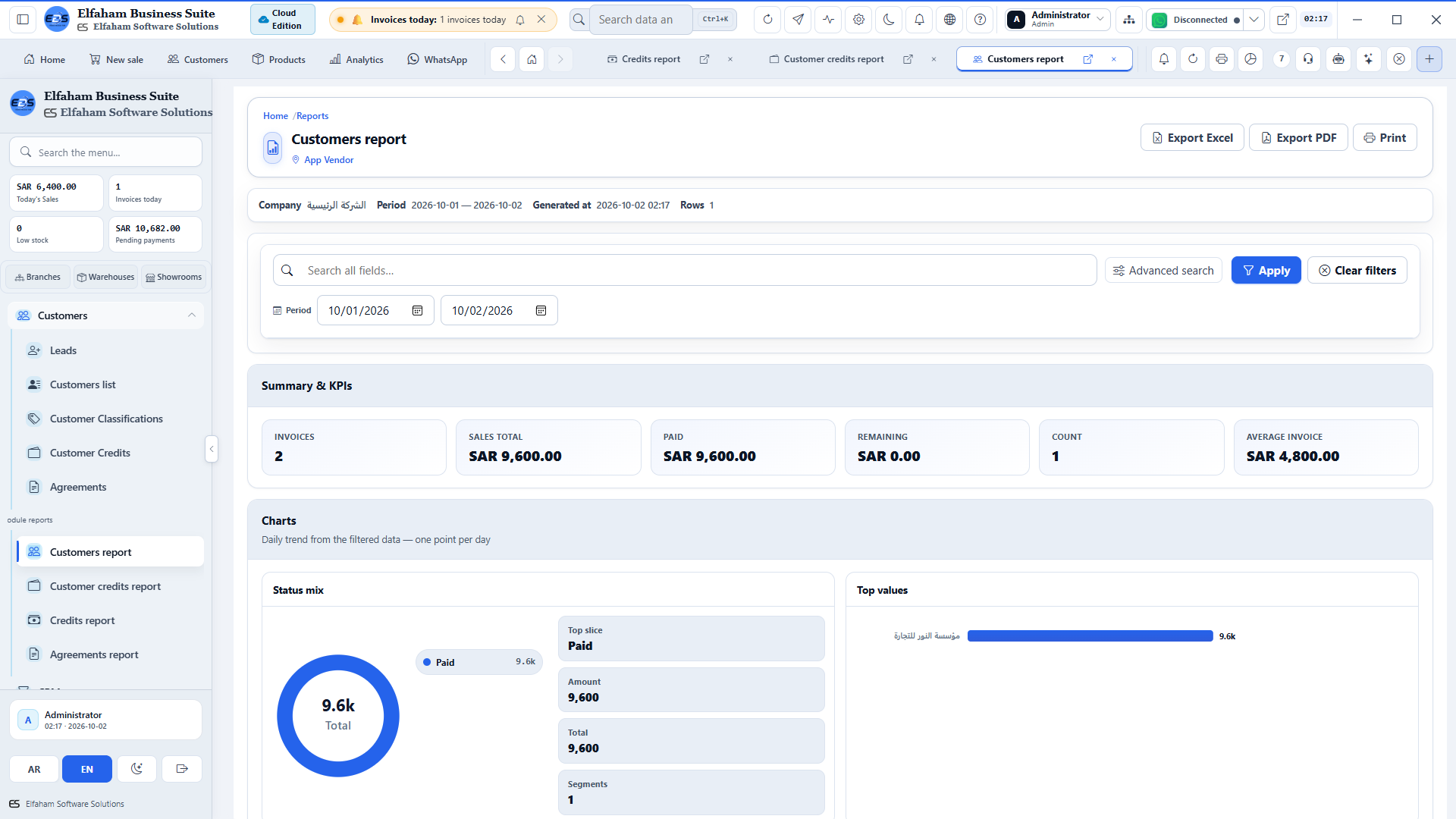The image size is (1456, 819).
Task: Click the home icon beside tab navigation arrows
Action: [x=532, y=59]
